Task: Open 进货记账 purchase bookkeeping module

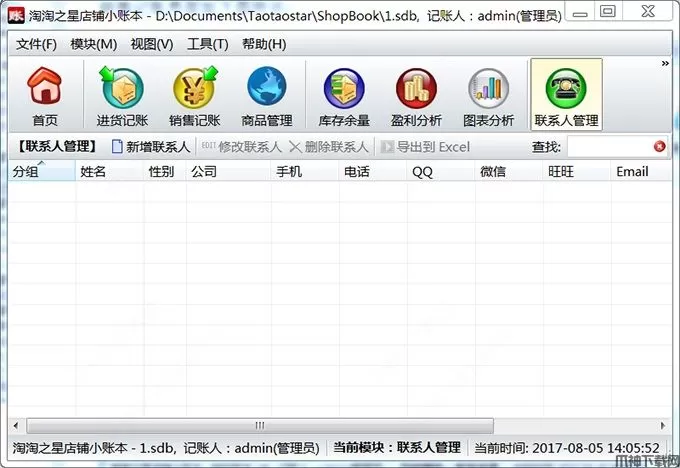Action: click(122, 96)
